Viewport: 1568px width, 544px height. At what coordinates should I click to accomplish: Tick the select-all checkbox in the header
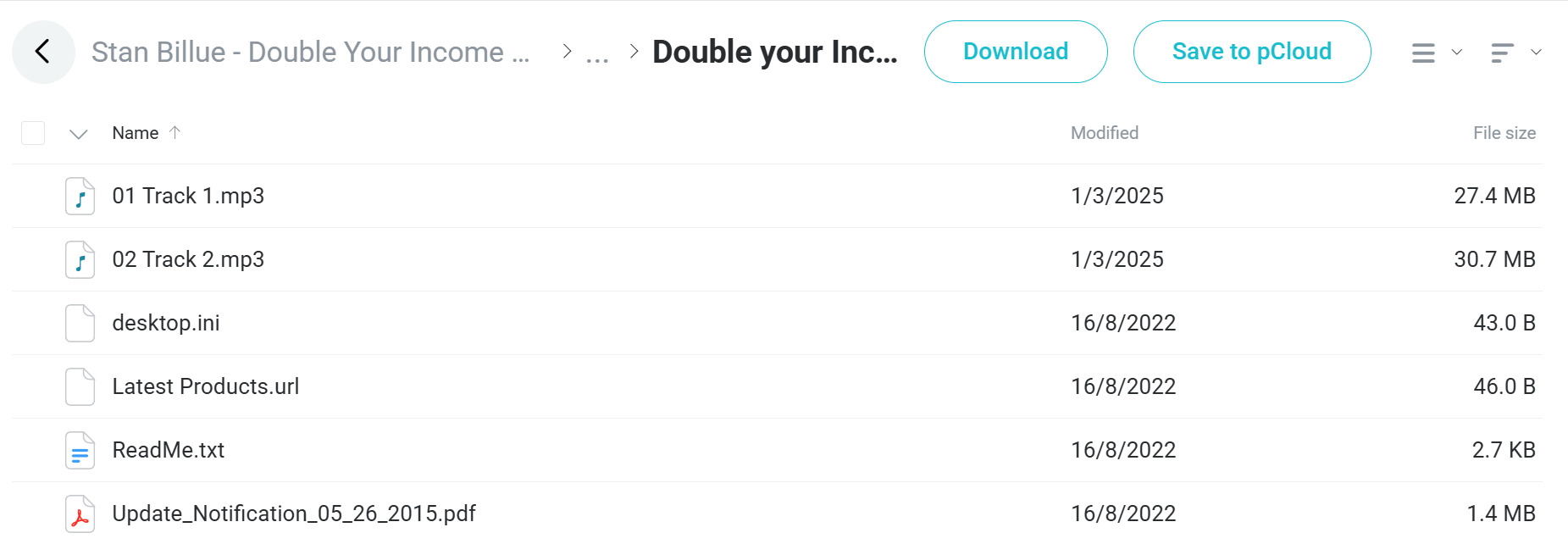[33, 133]
